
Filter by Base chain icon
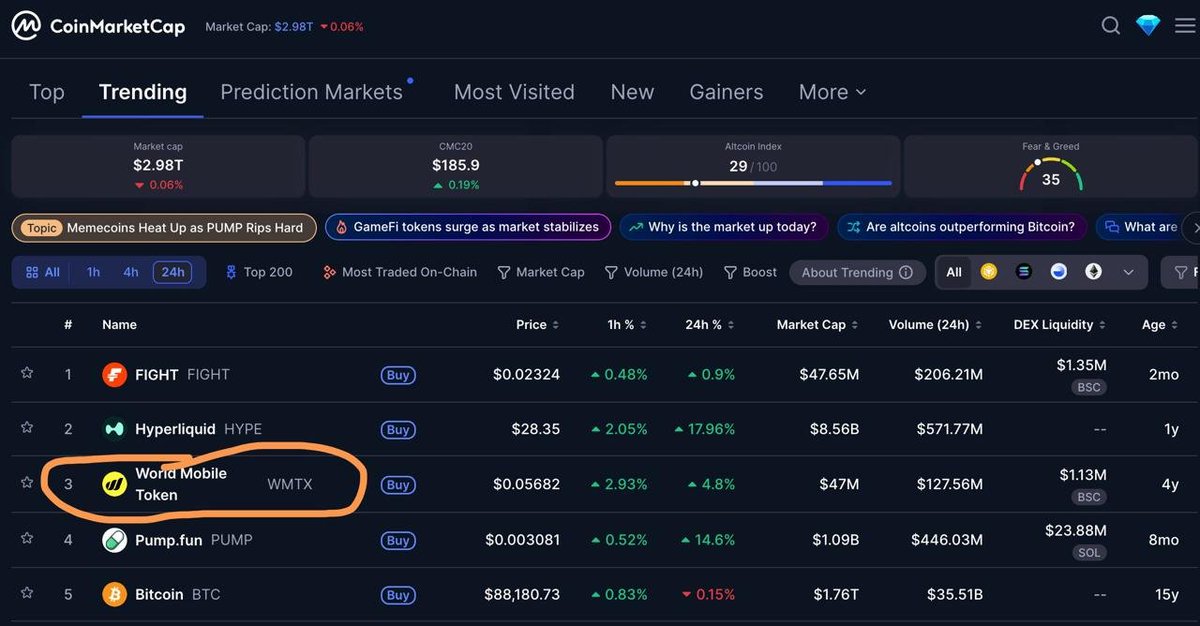[1059, 272]
